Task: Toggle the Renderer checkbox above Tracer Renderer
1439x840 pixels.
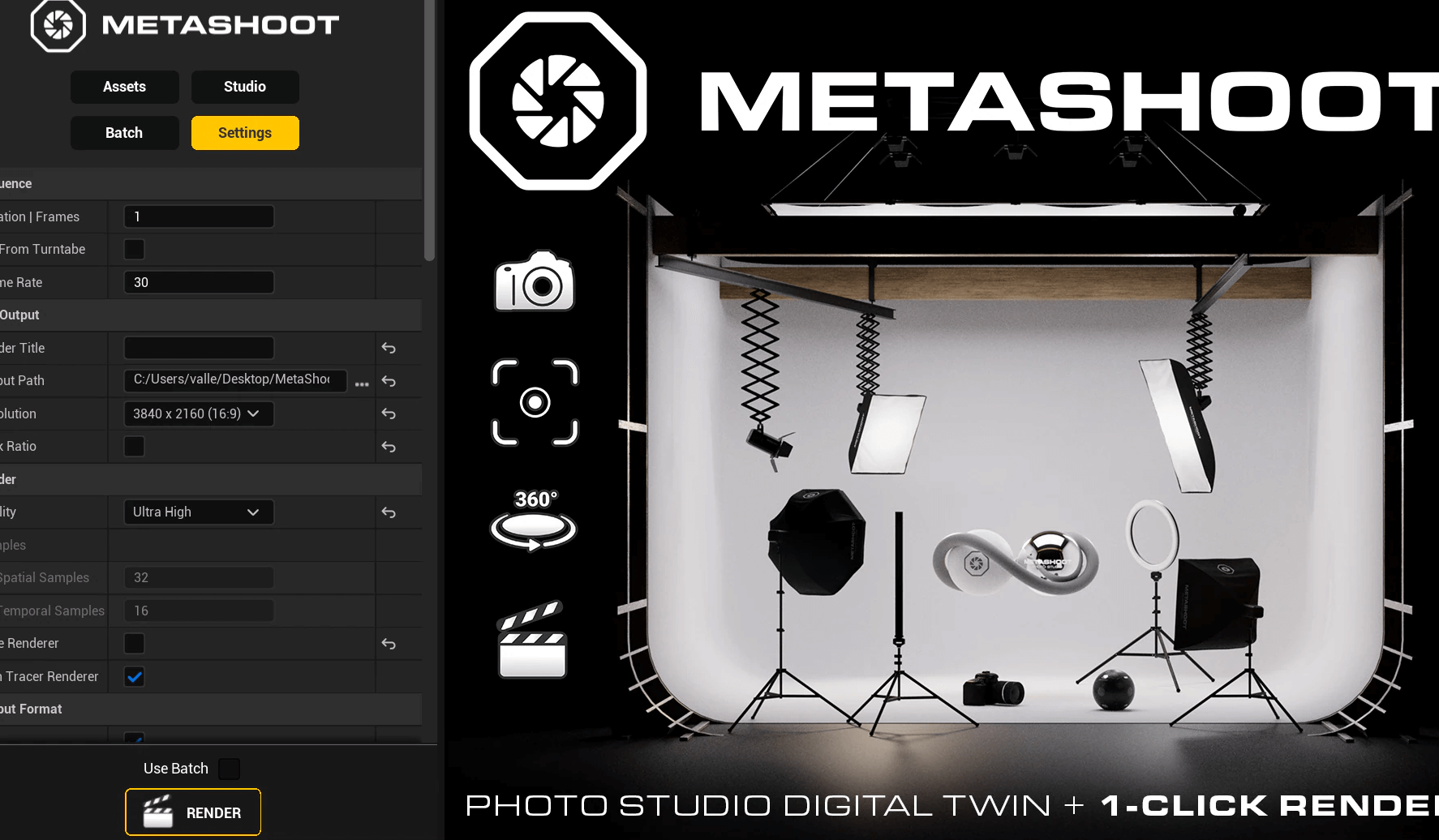Action: (135, 643)
